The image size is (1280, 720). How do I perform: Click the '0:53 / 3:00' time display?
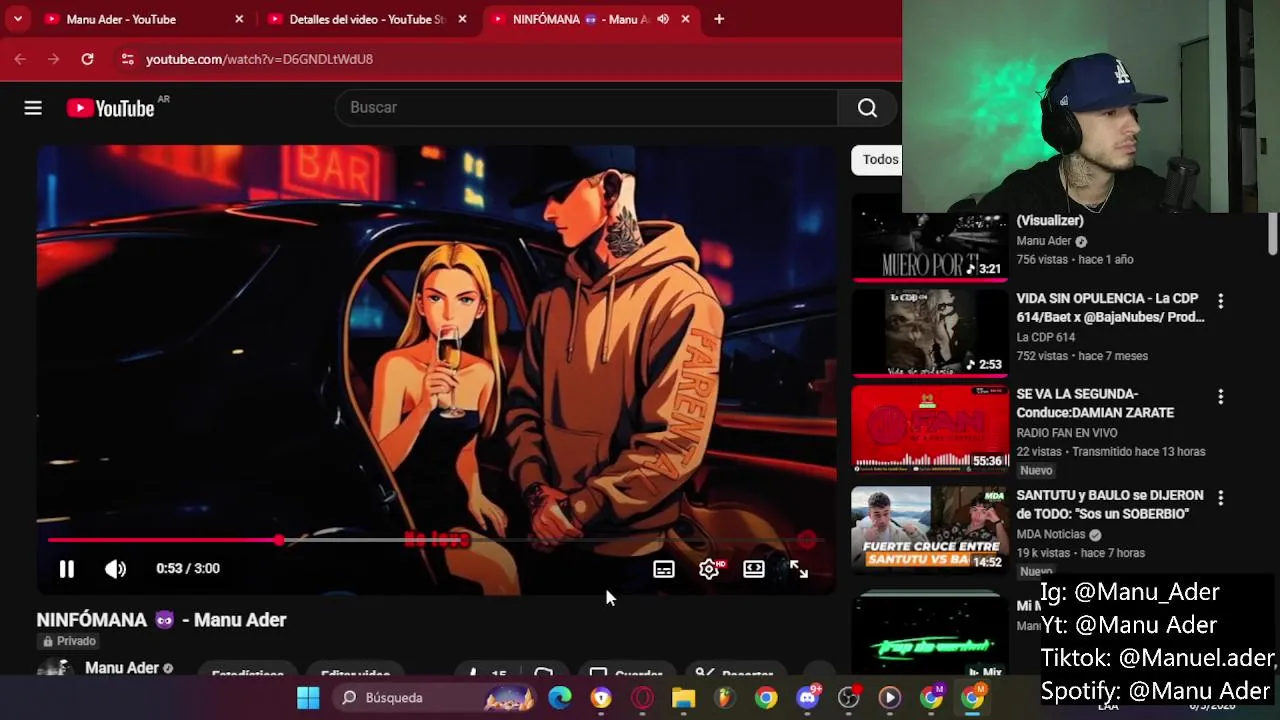[188, 569]
